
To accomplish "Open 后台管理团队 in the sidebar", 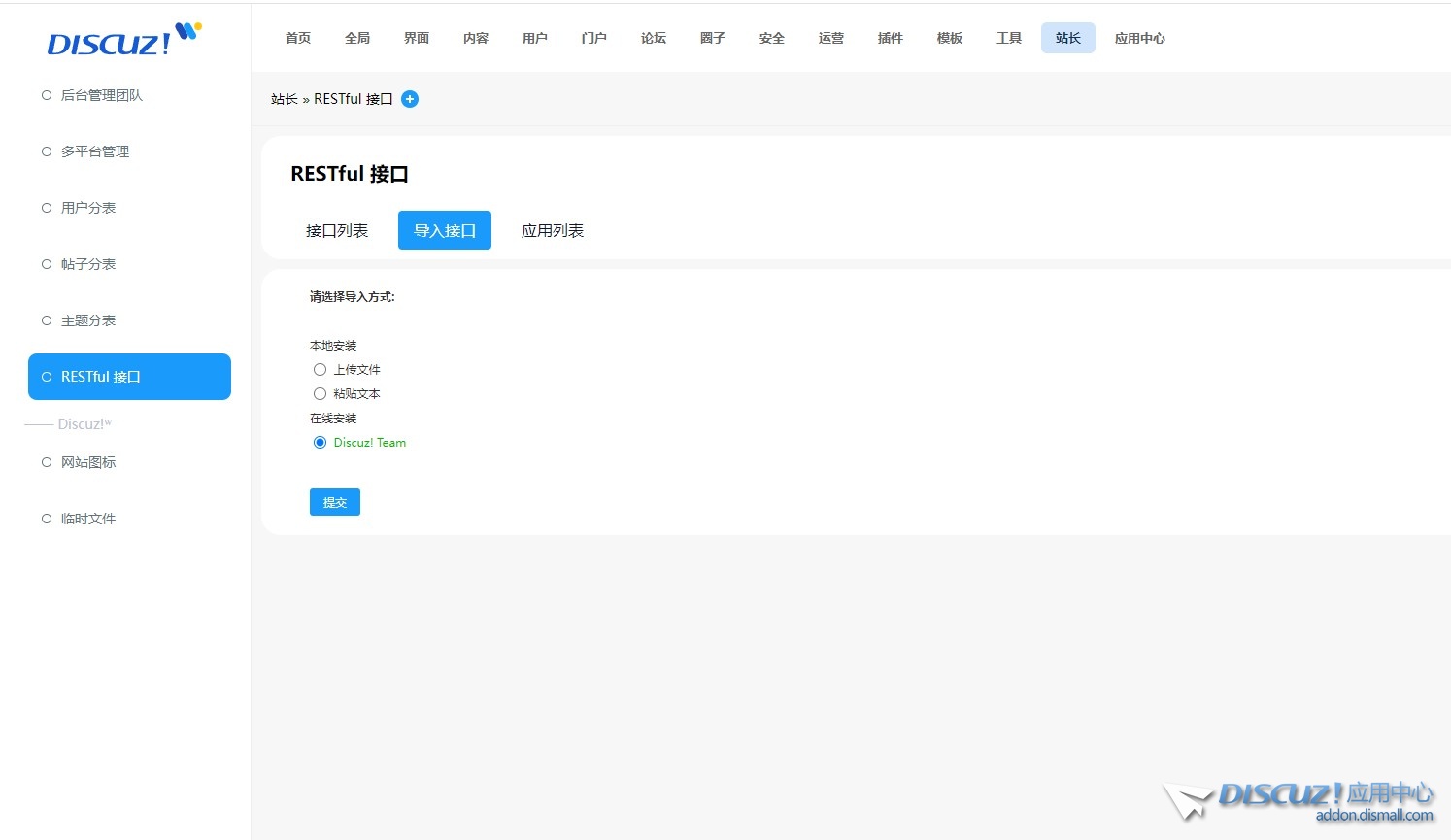I will [x=101, y=95].
